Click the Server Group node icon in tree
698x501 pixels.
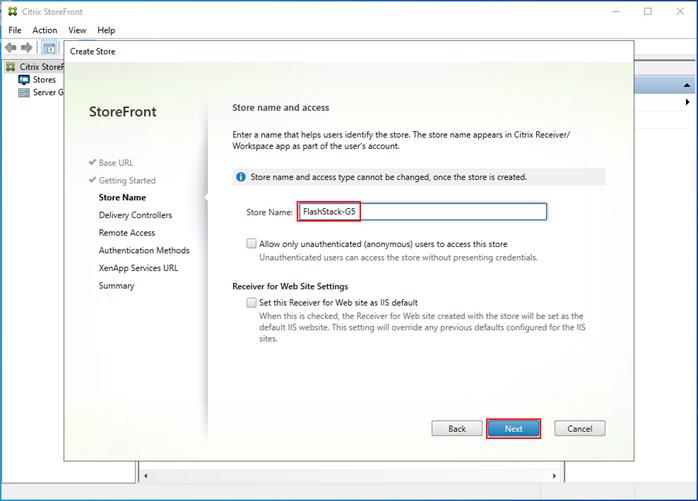pyautogui.click(x=24, y=93)
